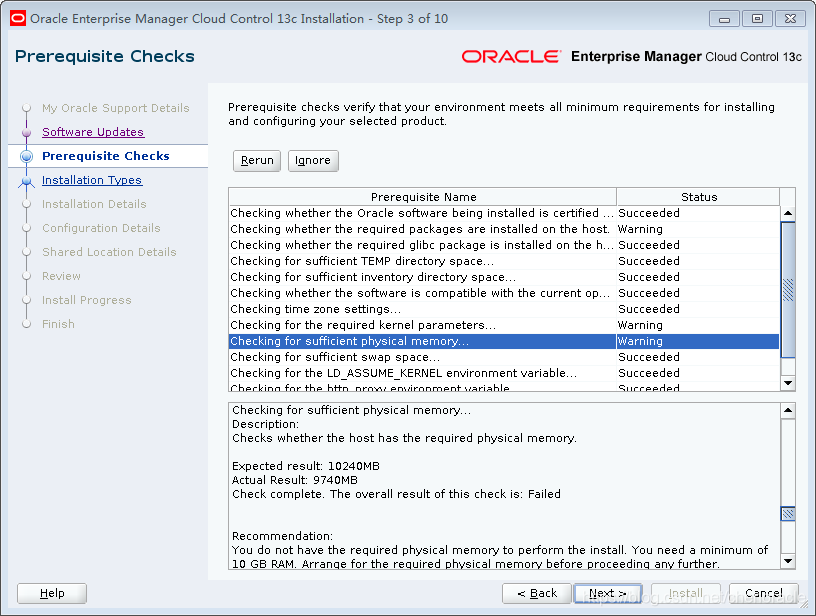Open the Installation Types step link

click(x=92, y=180)
